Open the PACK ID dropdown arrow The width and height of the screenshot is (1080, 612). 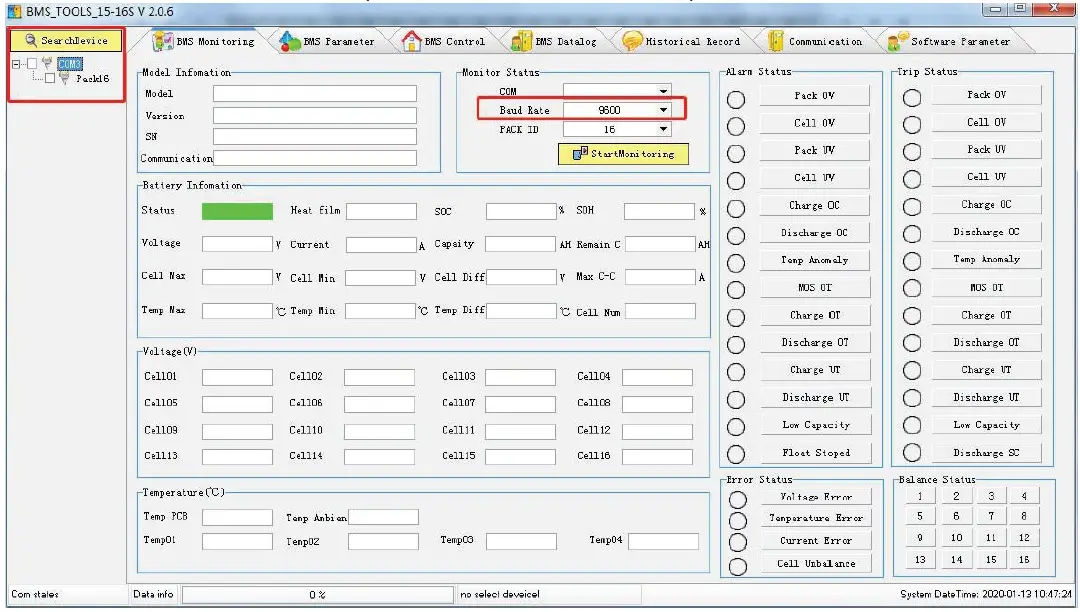pyautogui.click(x=663, y=129)
